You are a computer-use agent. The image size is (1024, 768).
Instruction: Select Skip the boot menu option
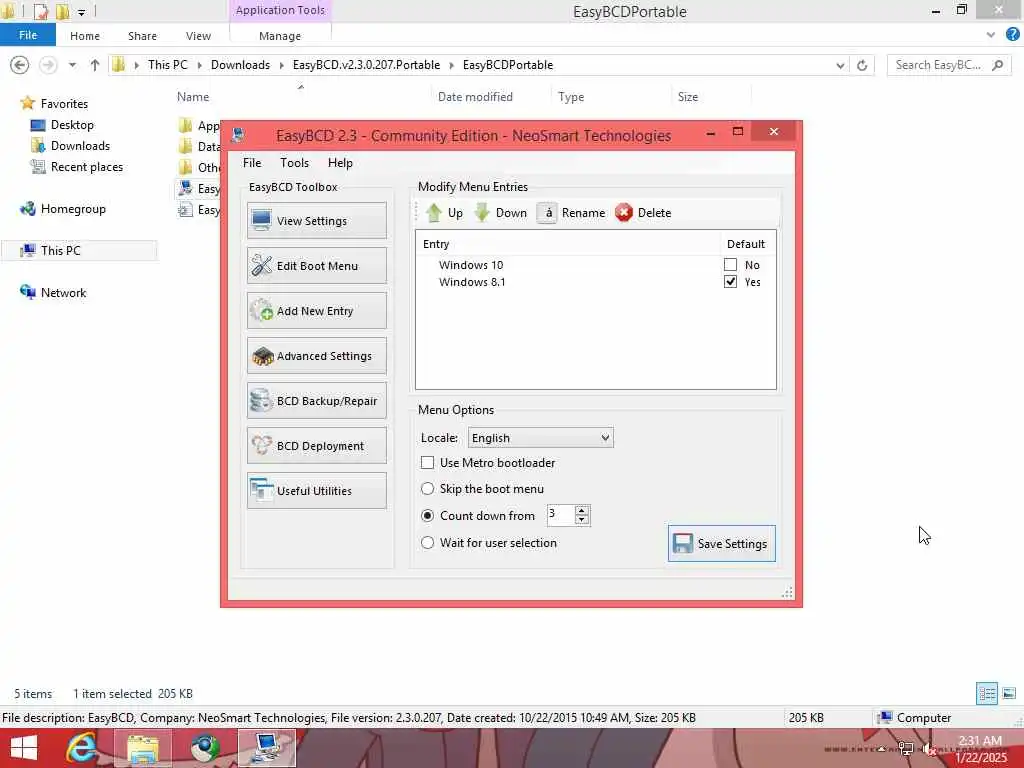pyautogui.click(x=427, y=488)
